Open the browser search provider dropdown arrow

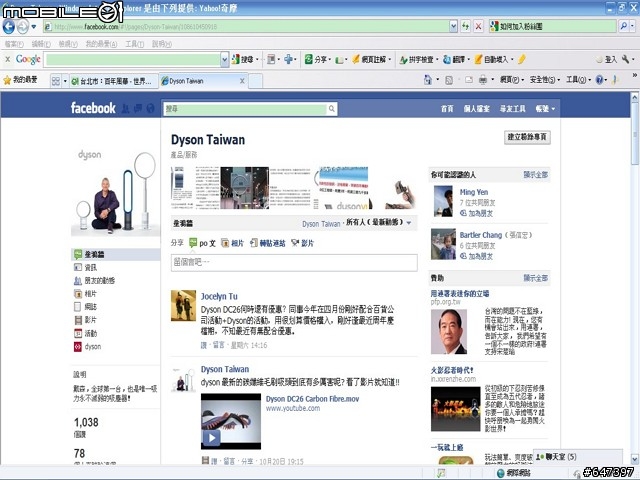(x=633, y=27)
